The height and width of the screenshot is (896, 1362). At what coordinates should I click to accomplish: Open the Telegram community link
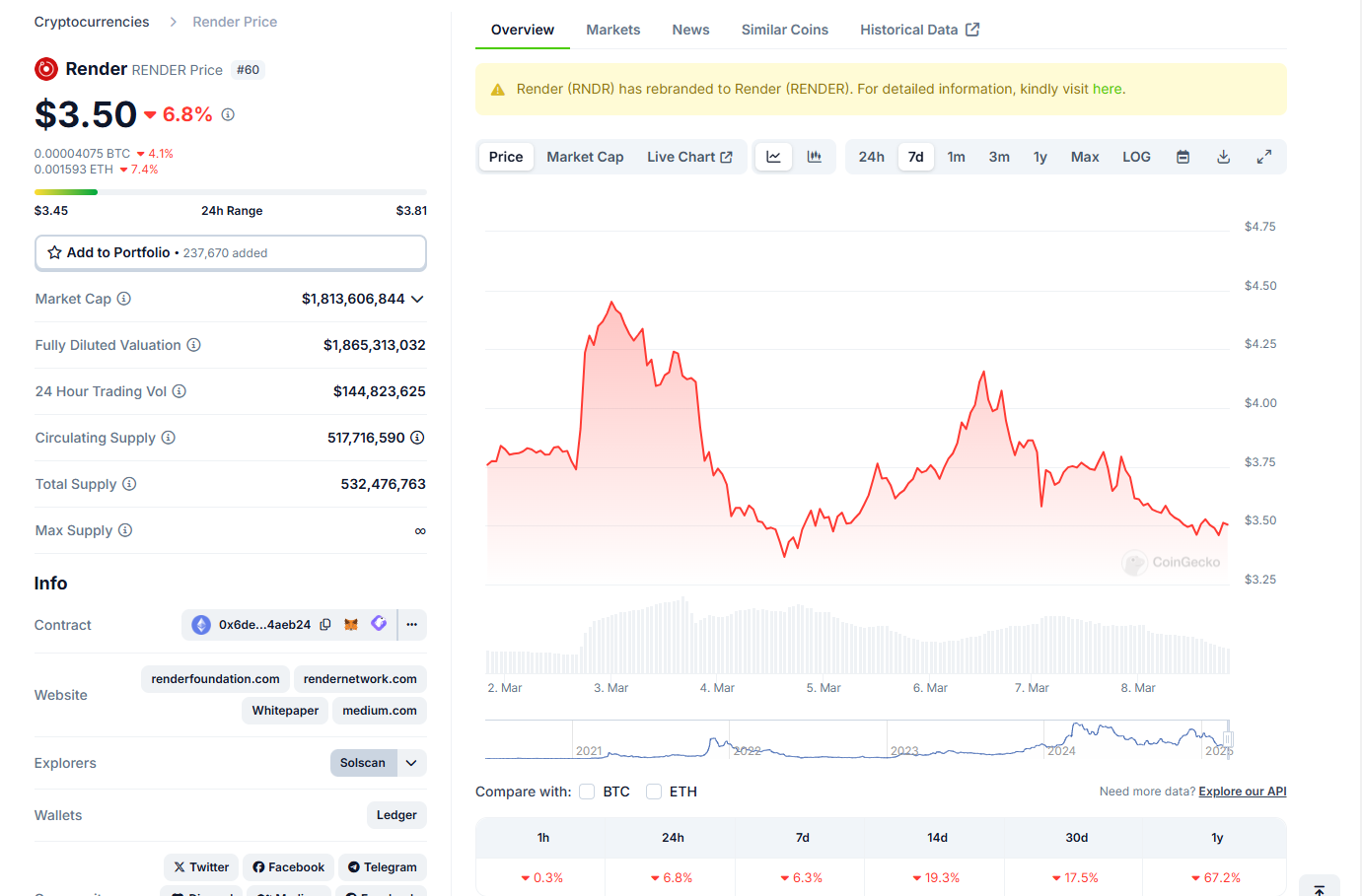tap(383, 867)
